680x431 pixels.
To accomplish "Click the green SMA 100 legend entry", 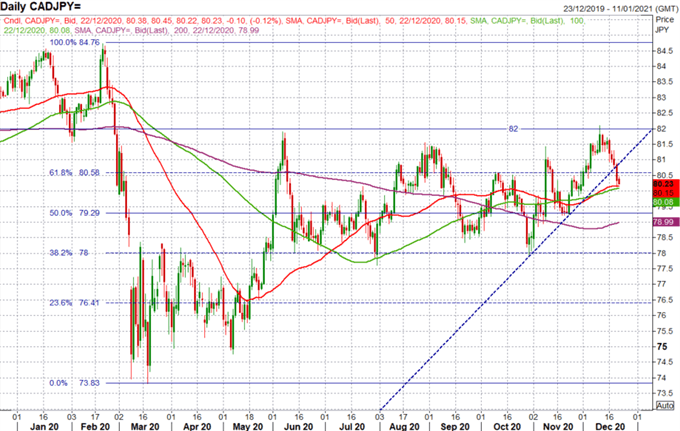I will click(x=294, y=26).
